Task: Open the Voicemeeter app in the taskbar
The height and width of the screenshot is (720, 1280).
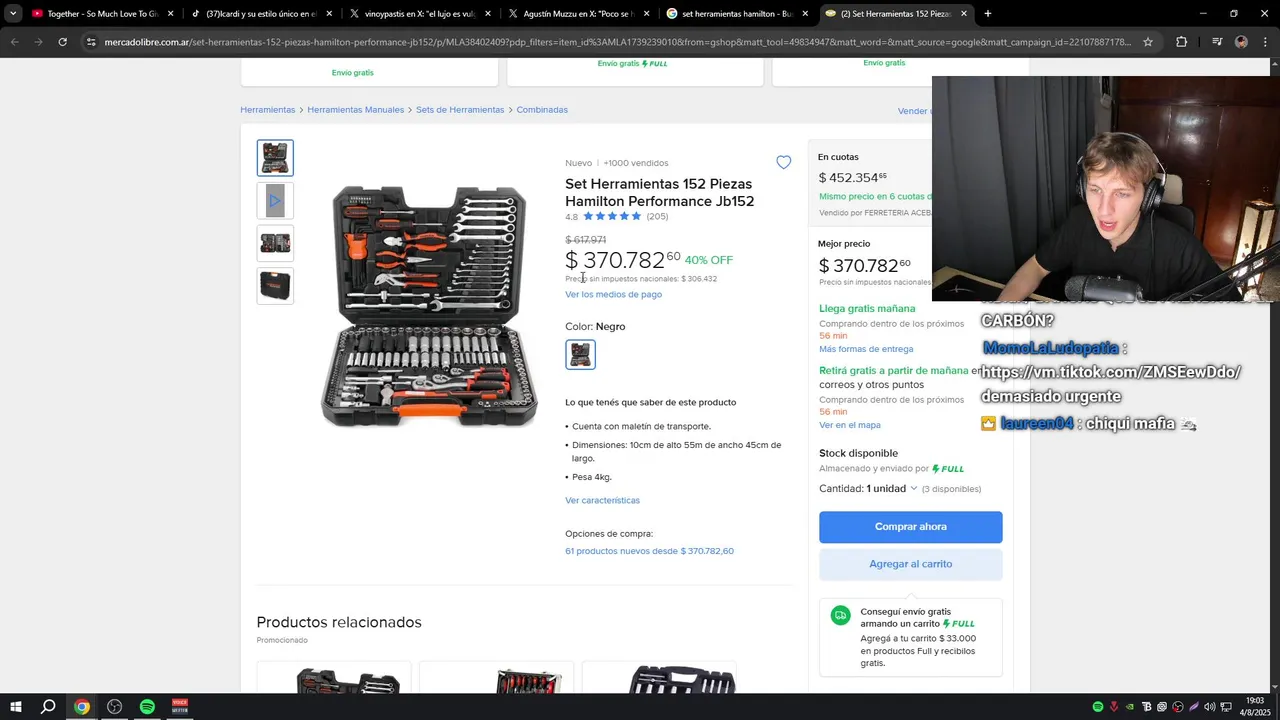Action: click(180, 707)
